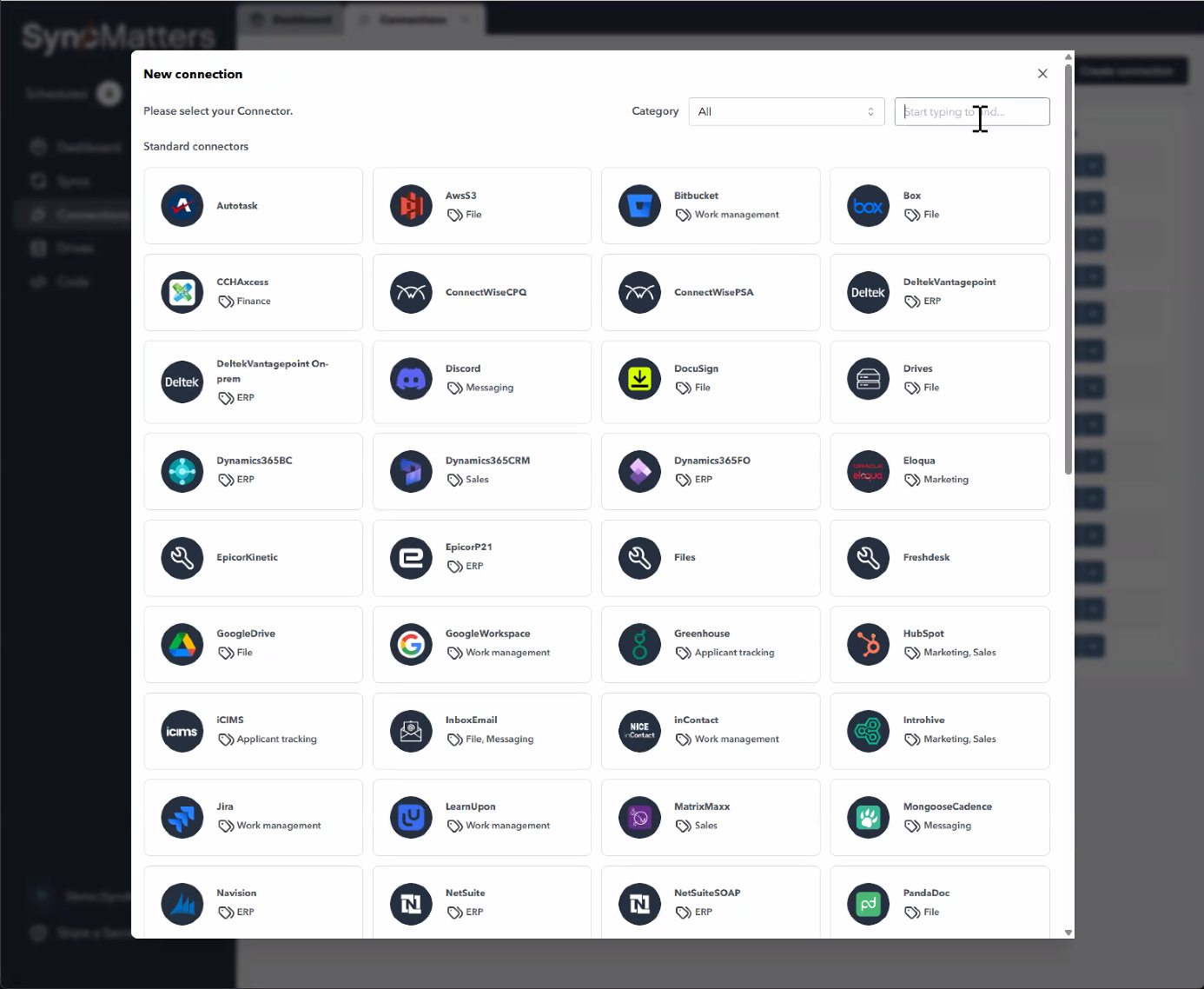
Task: Choose the iCIMS logo icon
Action: point(182,731)
